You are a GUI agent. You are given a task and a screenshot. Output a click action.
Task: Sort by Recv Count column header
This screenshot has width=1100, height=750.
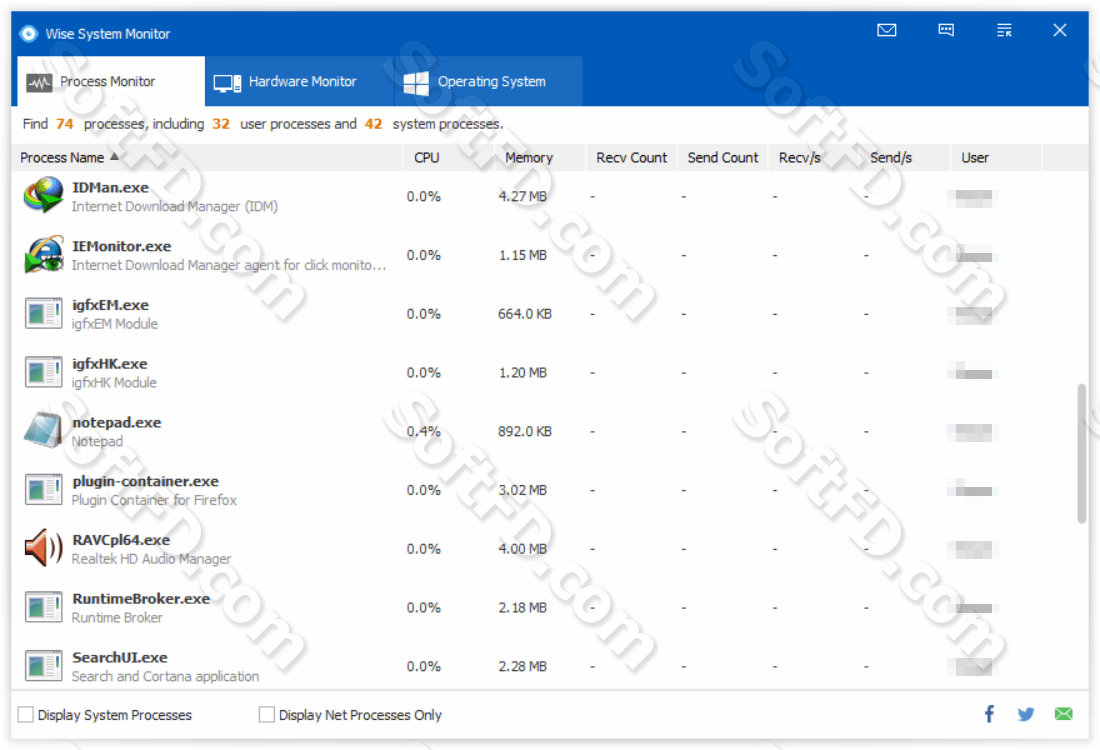click(631, 158)
